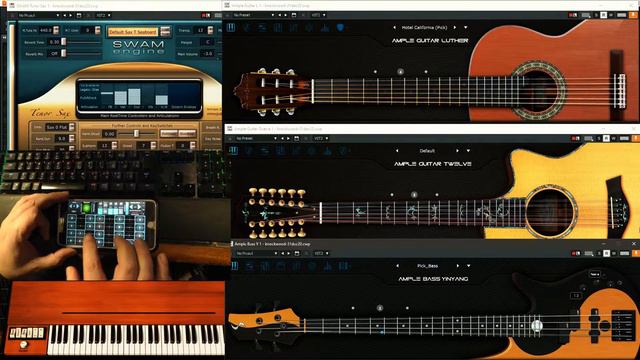Open the VST2 dropdown in Luther window

pos(318,15)
